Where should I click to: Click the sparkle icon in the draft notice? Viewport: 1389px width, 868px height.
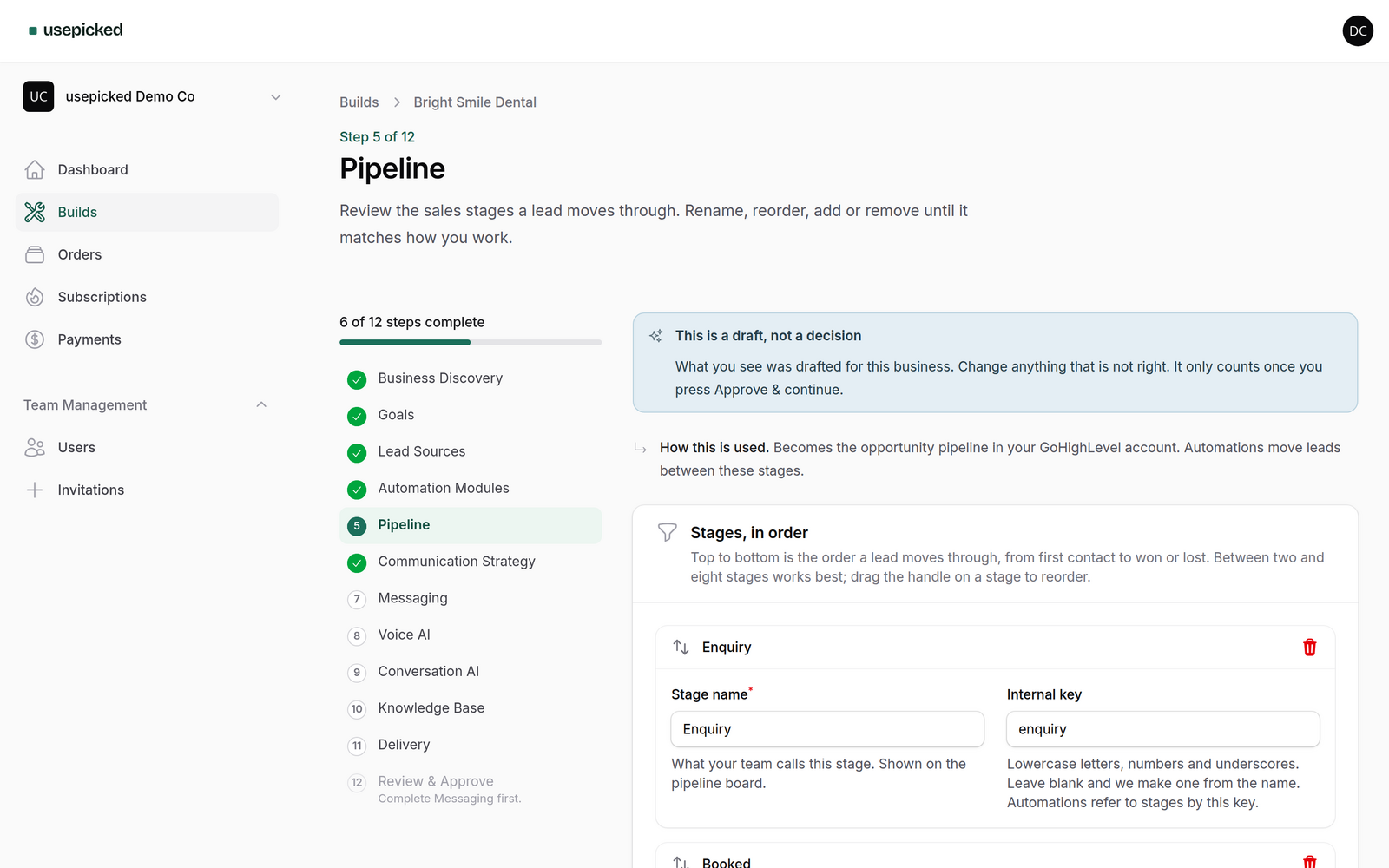[x=656, y=336]
